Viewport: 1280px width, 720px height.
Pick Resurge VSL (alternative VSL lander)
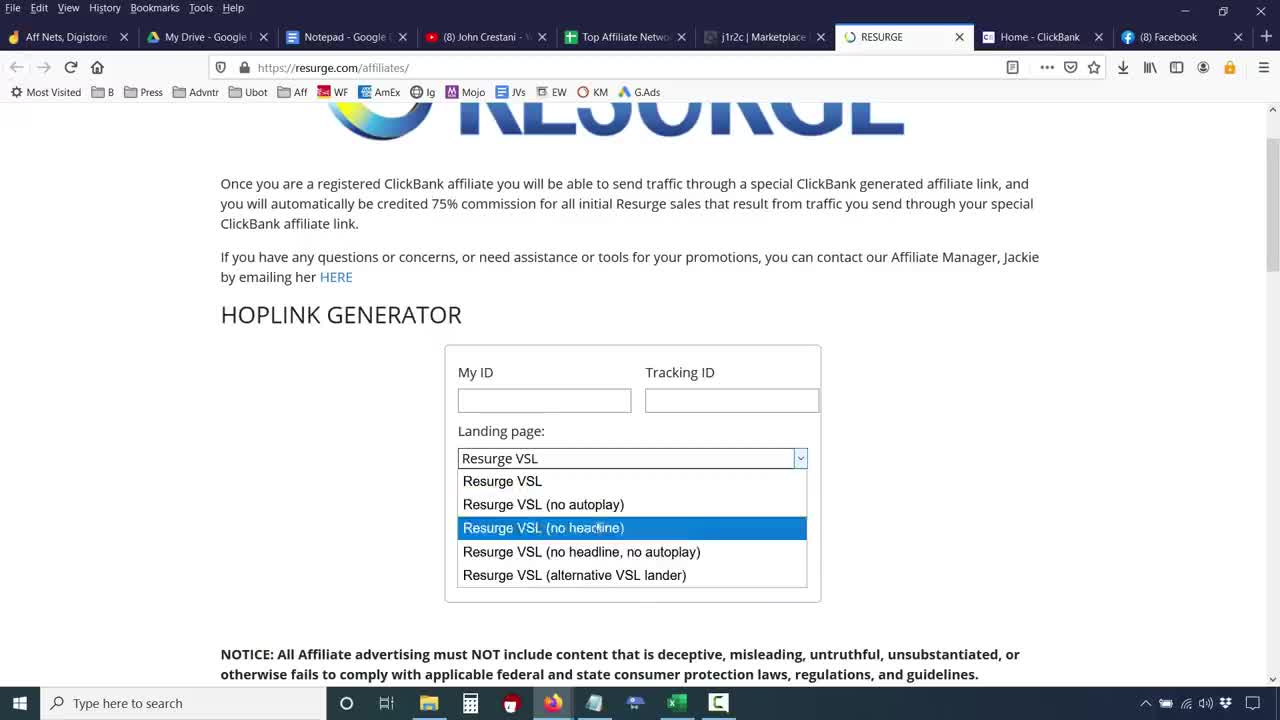(632, 575)
